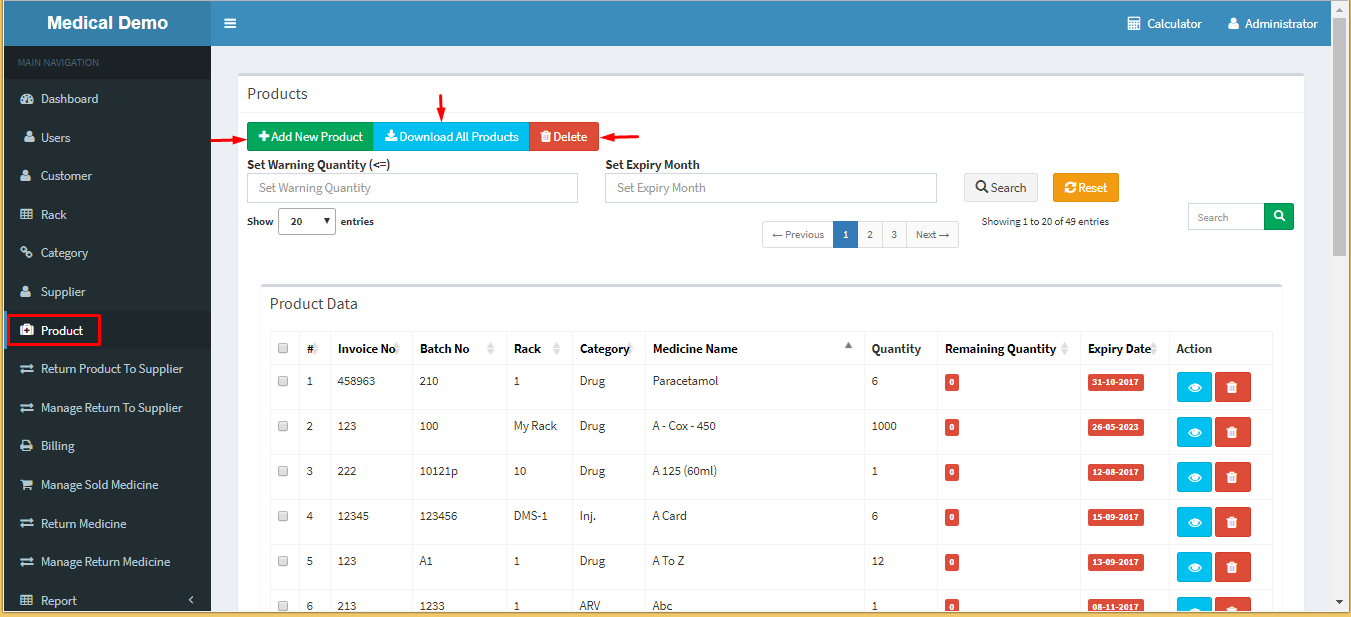Open the Calculator from top bar

click(1164, 23)
